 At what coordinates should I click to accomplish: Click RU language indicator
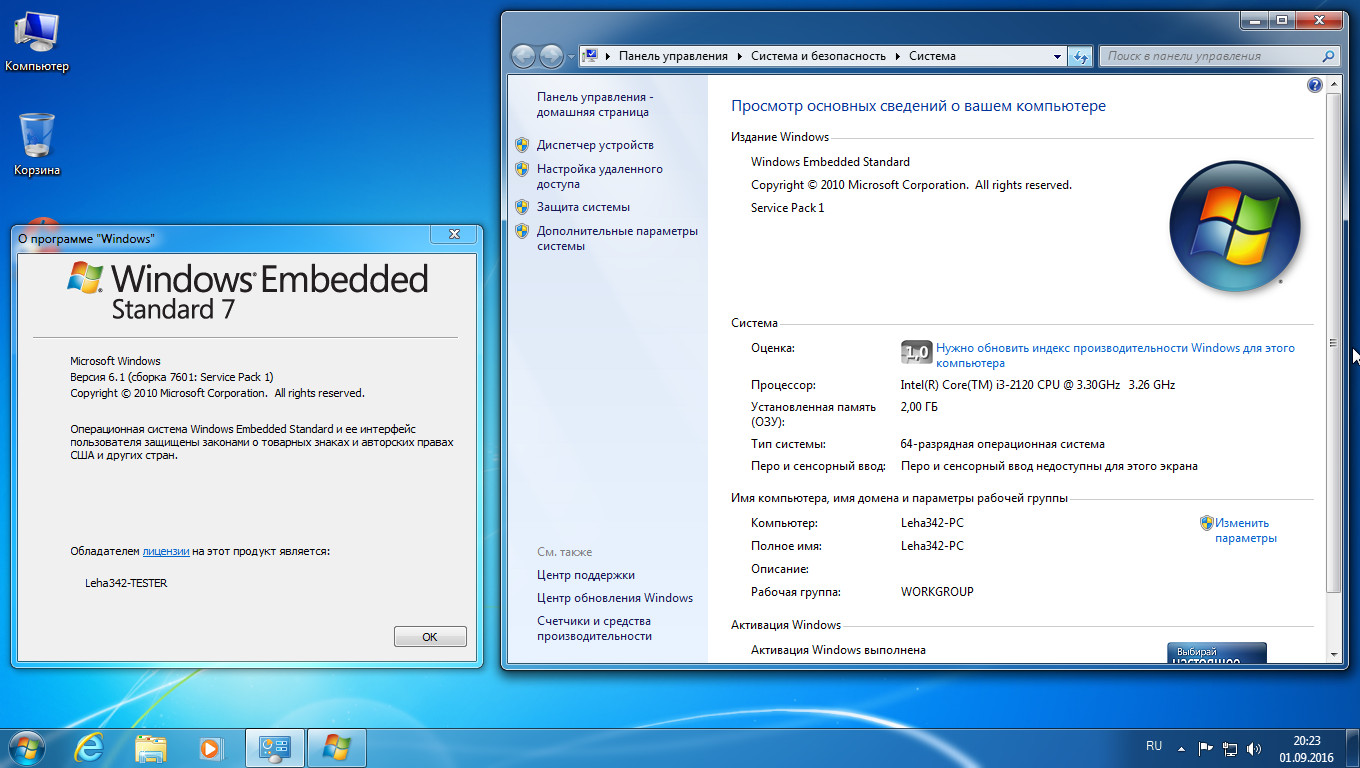click(x=1154, y=746)
